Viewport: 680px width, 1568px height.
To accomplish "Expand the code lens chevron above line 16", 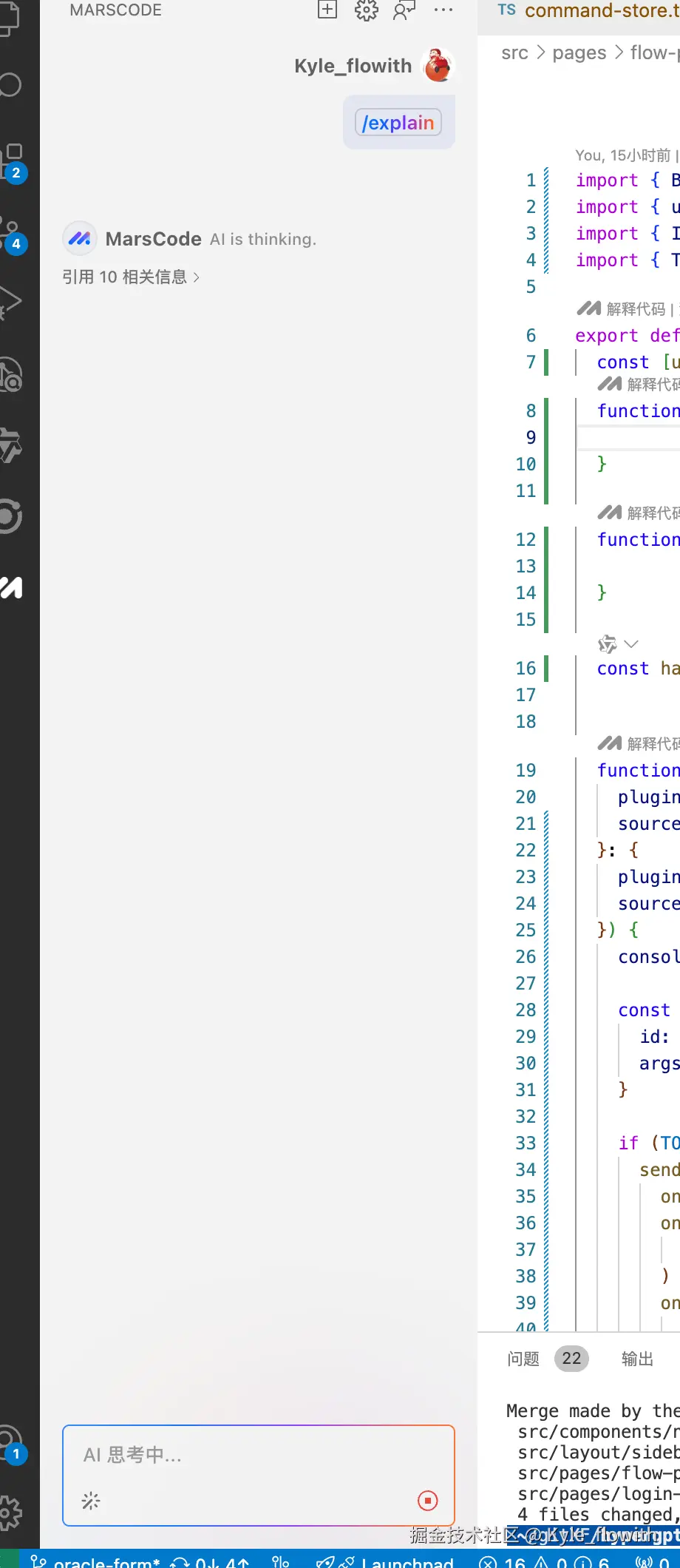I will click(630, 644).
